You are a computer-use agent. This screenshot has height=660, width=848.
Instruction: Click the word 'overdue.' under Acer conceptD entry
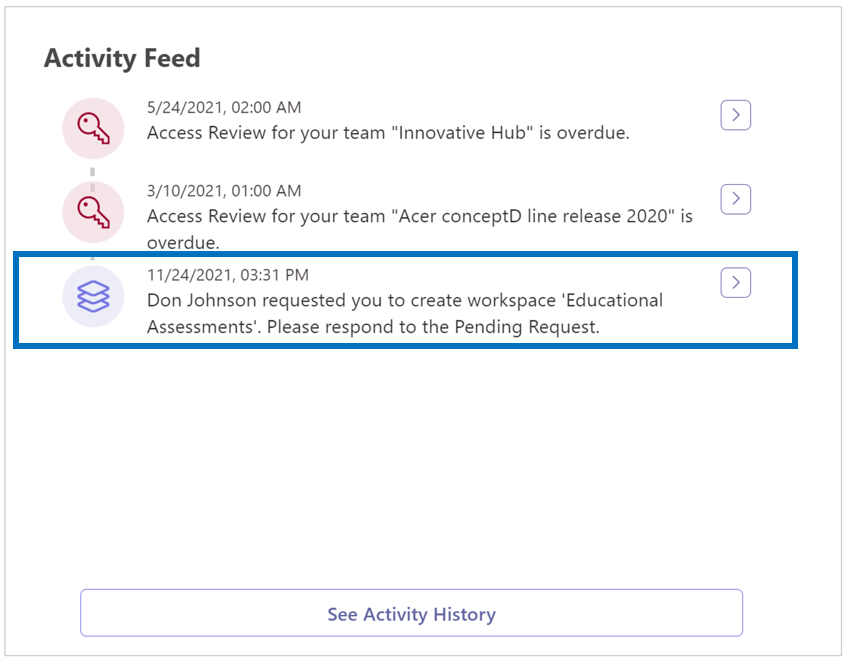click(183, 242)
